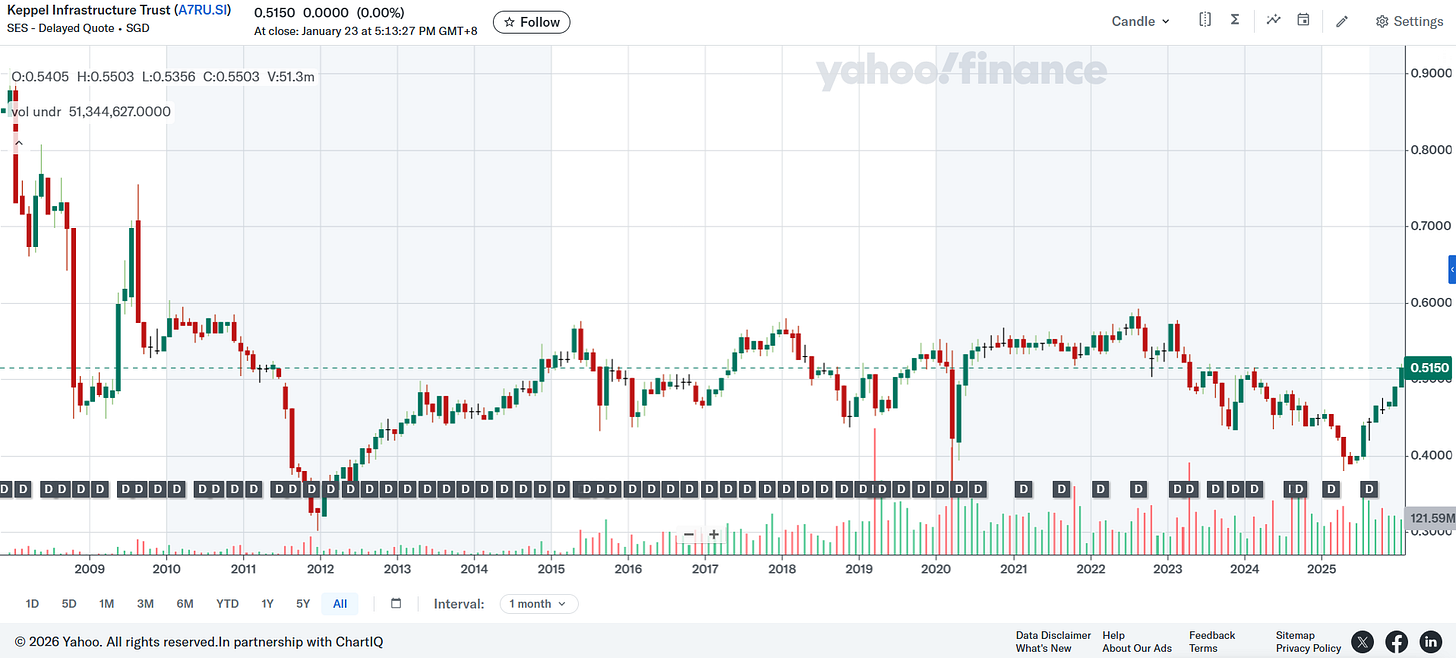Select the 1Y range
The image size is (1456, 658).
click(x=267, y=604)
